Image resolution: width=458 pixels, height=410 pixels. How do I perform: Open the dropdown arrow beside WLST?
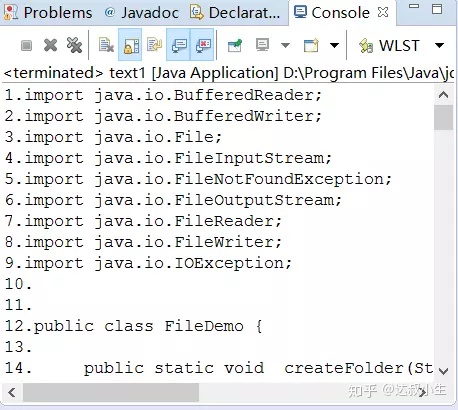(x=440, y=45)
